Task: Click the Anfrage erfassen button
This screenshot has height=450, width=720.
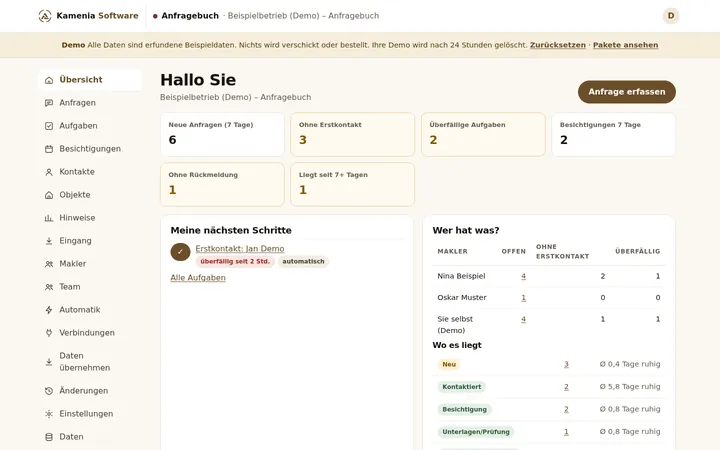Action: pyautogui.click(x=626, y=92)
